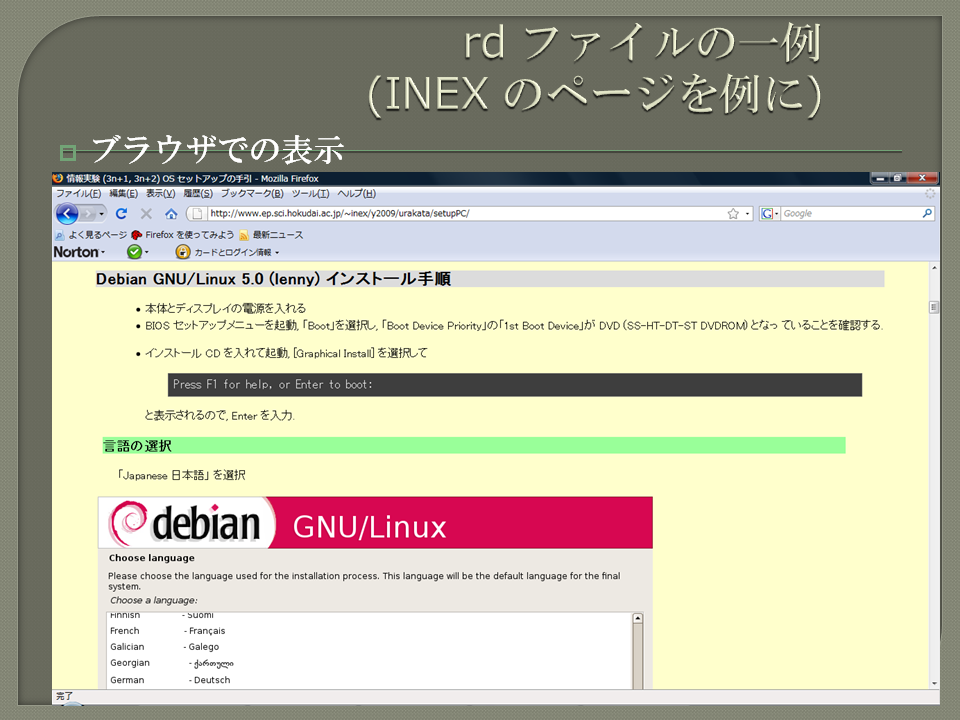Click the 'Press F1 for help' code block
Image resolution: width=960 pixels, height=720 pixels.
coord(515,385)
